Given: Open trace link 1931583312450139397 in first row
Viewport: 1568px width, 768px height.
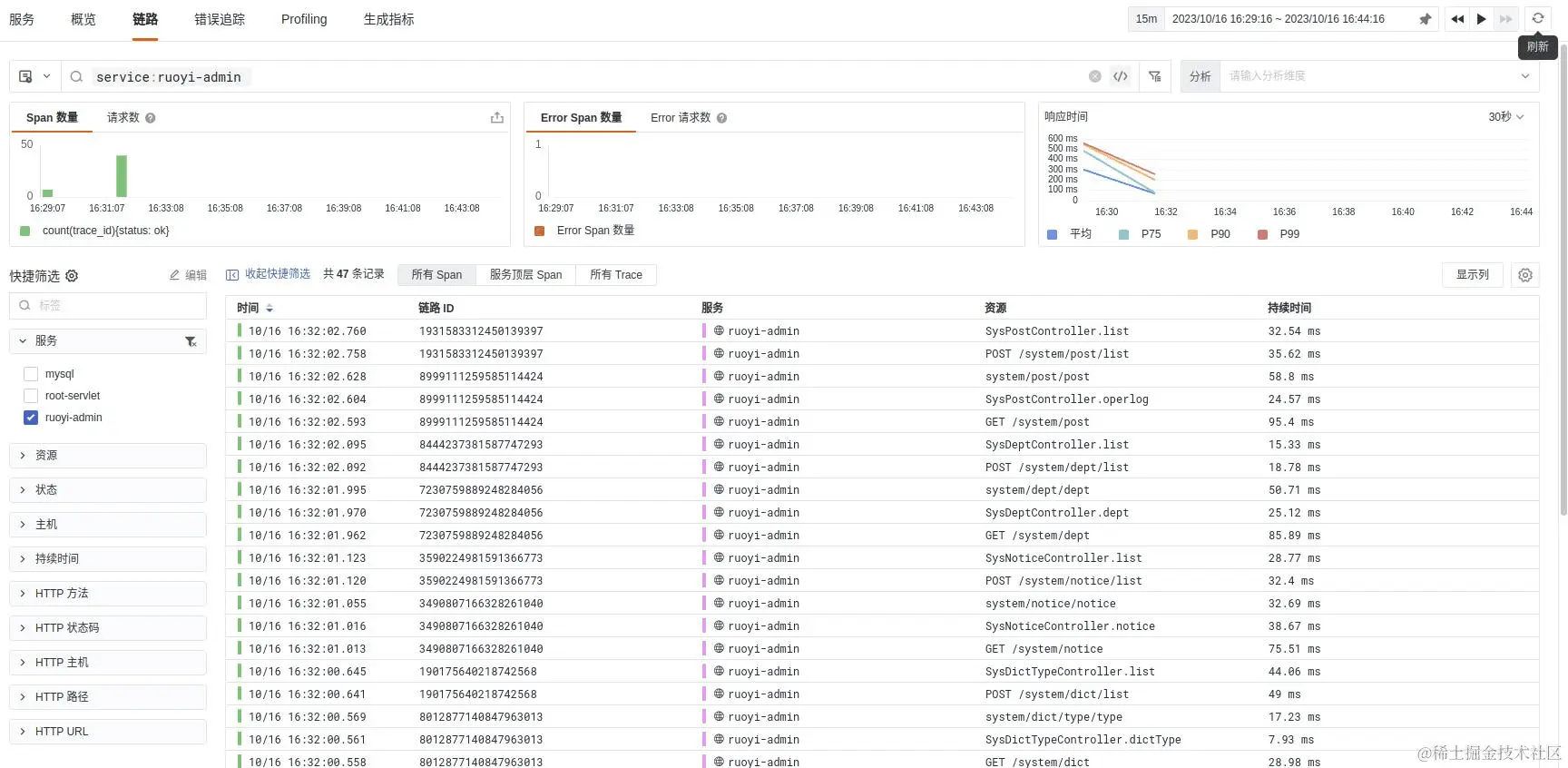Looking at the screenshot, I should (481, 331).
